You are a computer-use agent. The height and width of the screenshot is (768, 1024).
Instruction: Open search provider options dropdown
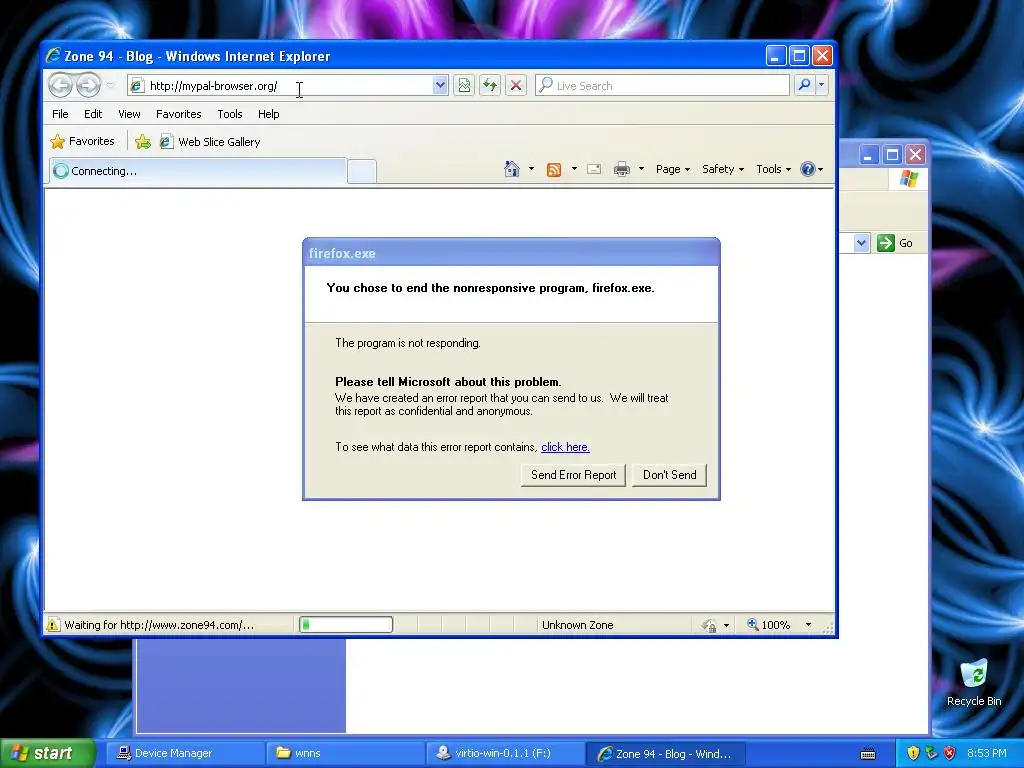[822, 85]
